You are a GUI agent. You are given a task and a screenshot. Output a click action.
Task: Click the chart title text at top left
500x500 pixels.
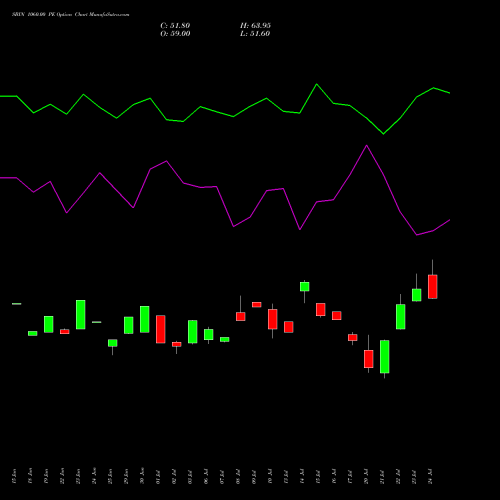[70, 14]
